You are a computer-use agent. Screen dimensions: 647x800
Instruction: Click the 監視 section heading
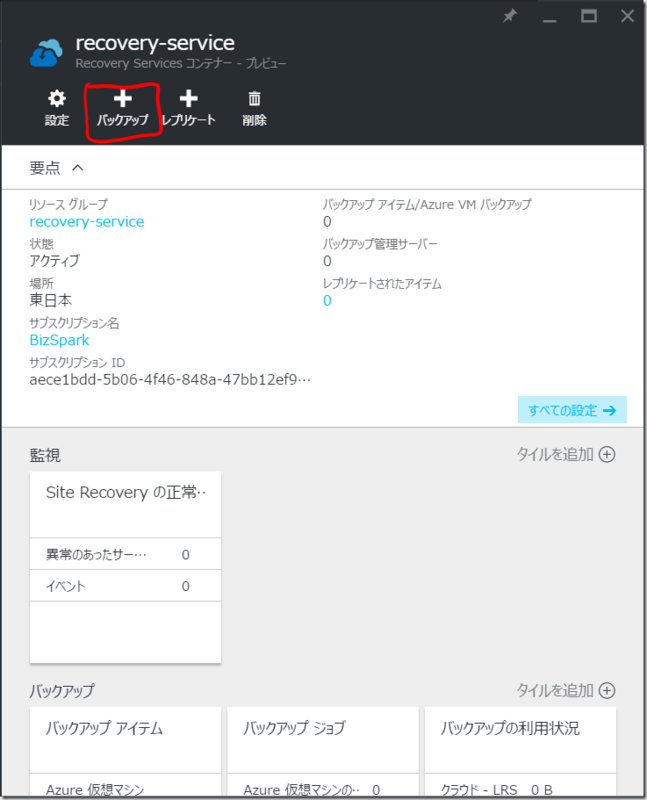(45, 455)
